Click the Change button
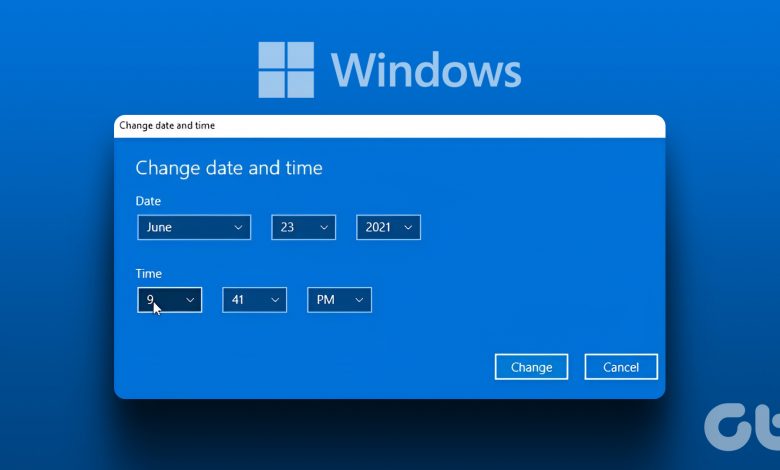This screenshot has height=470, width=780. pos(531,367)
